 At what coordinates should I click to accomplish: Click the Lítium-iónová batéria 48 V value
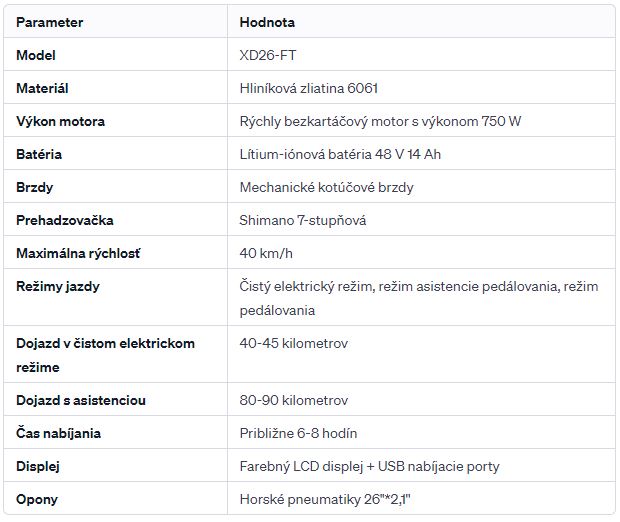click(340, 154)
